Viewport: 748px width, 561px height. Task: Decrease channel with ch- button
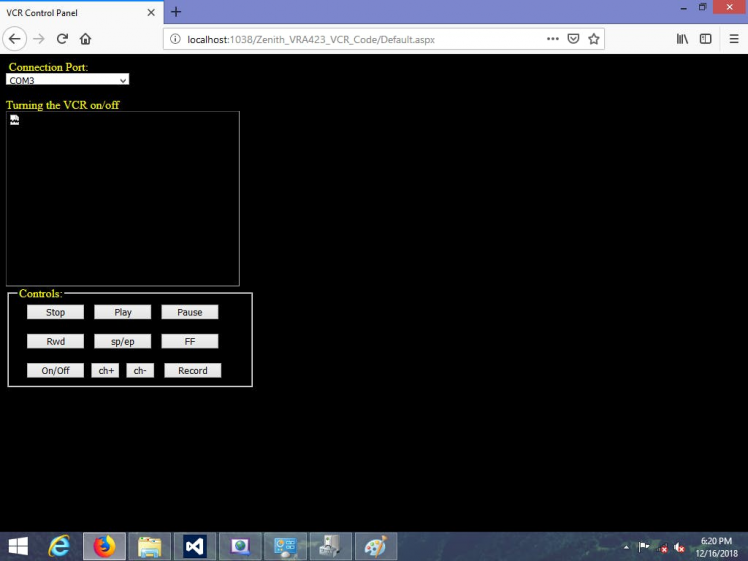pos(140,371)
